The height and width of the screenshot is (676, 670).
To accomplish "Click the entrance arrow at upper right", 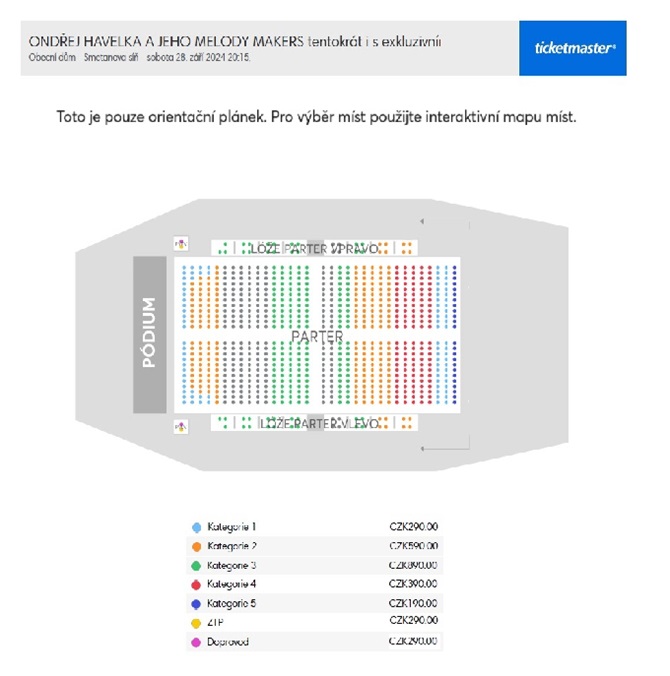I will pos(422,221).
